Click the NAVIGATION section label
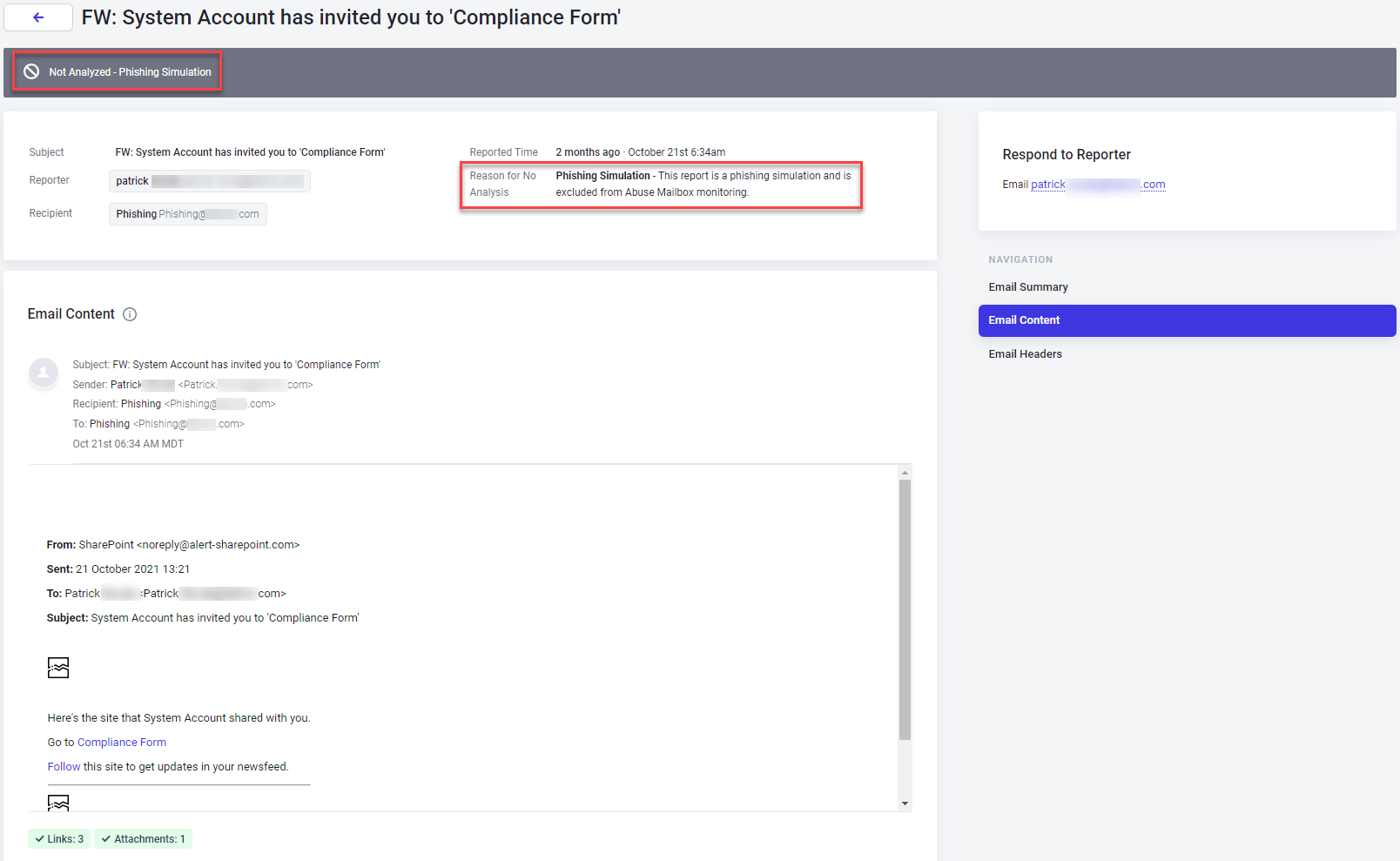1400x861 pixels. pos(1020,259)
